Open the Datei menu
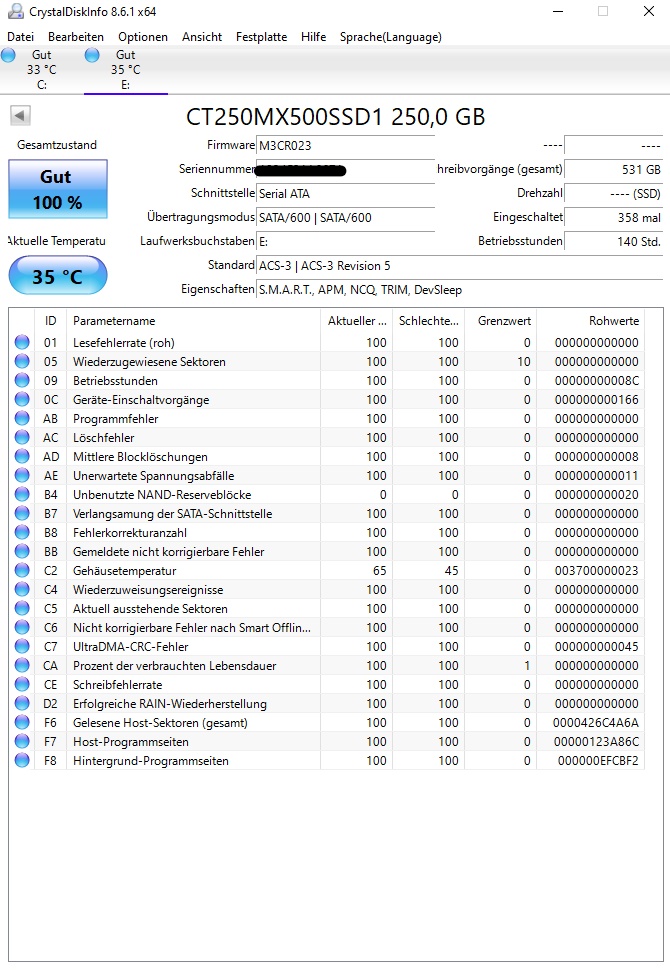Viewport: 670px width, 970px height. [20, 36]
